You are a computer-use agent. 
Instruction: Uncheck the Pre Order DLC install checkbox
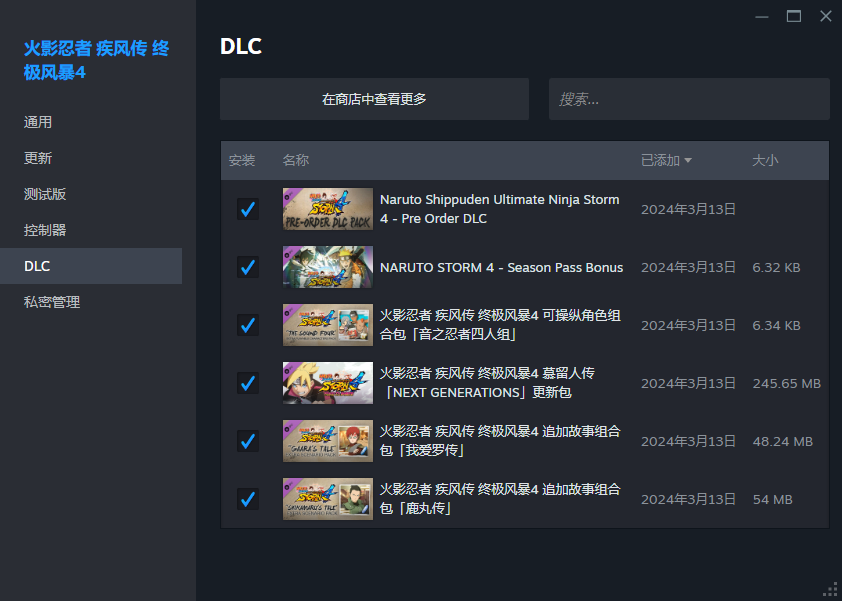248,209
